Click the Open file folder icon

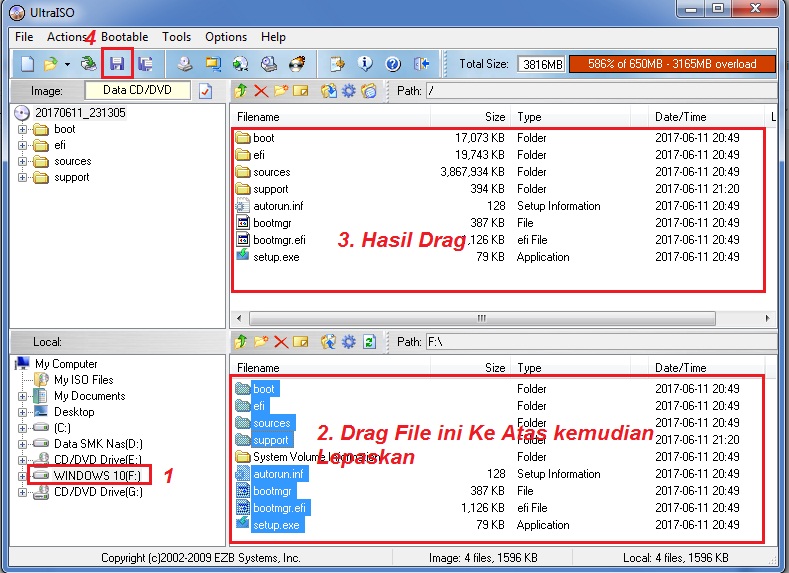click(x=50, y=64)
